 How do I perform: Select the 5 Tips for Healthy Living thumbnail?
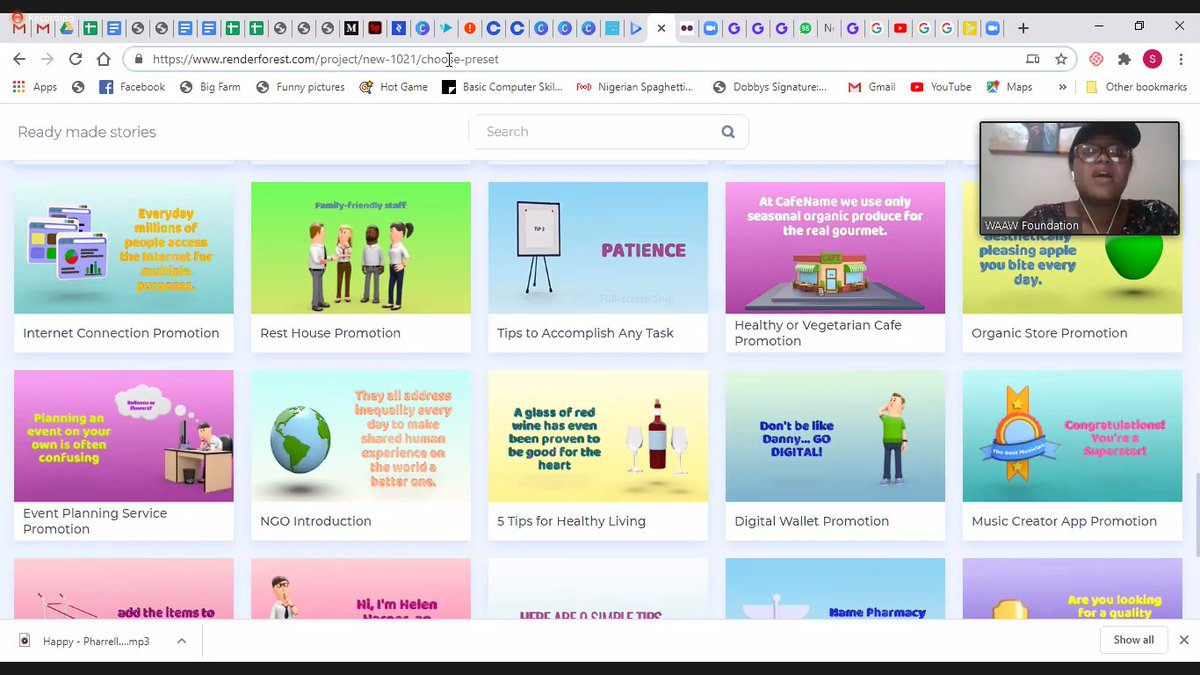(598, 436)
